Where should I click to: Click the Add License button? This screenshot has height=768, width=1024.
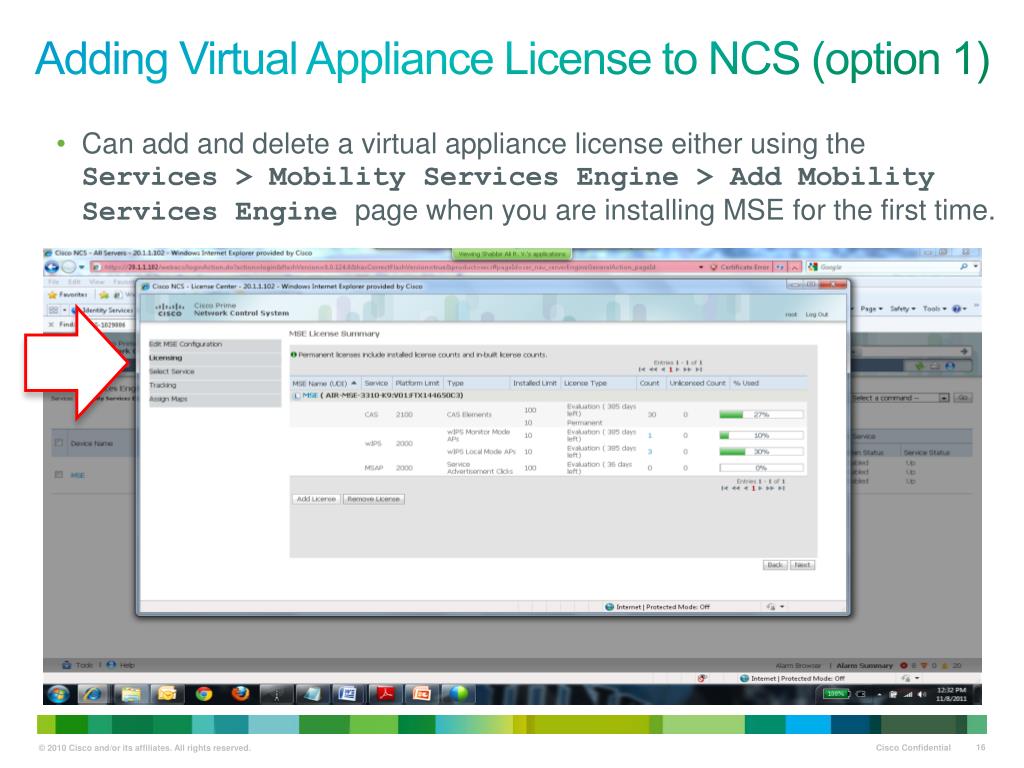tap(316, 498)
